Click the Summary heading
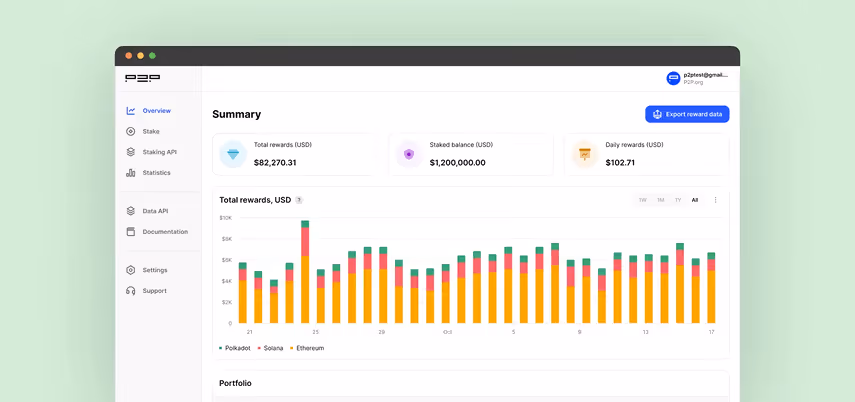Viewport: 855px width, 402px height. pos(237,115)
